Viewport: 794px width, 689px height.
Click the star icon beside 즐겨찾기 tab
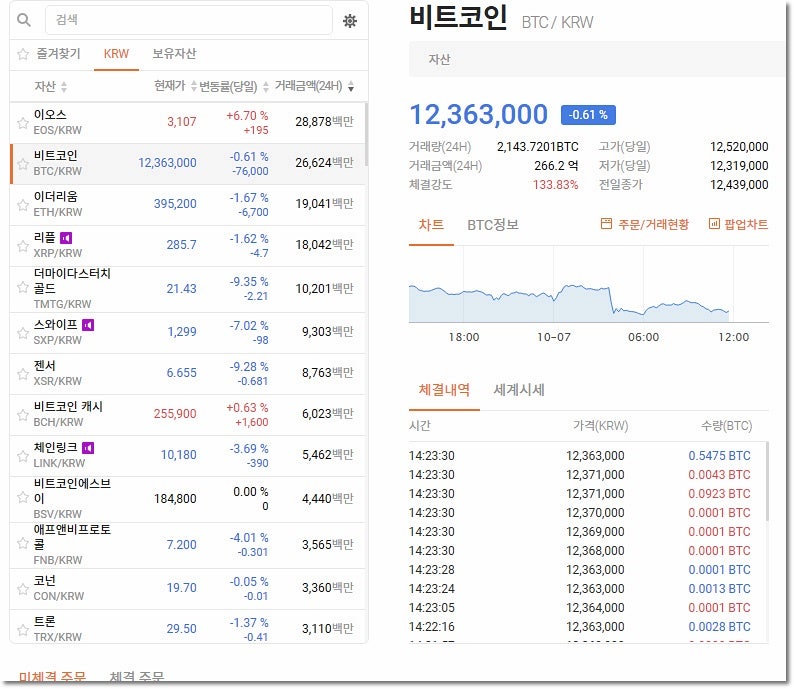pos(23,54)
